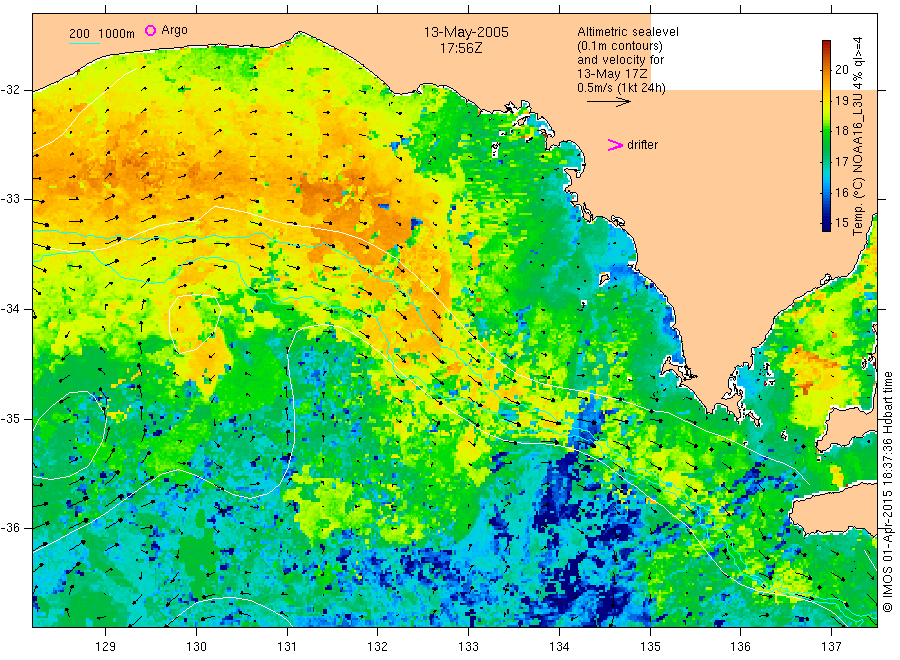Click longitude axis label 132
Image resolution: width=900 pixels, height=660 pixels.
tap(378, 647)
